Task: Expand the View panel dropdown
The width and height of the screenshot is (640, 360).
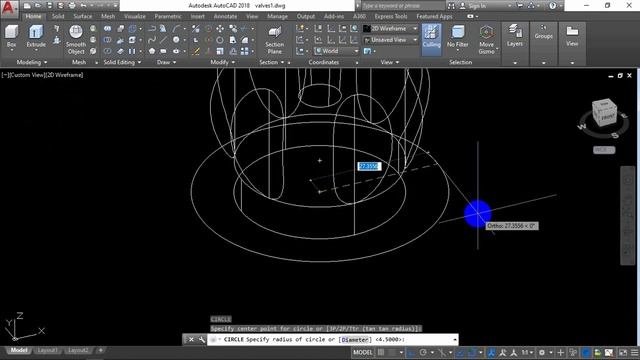Action: point(389,62)
